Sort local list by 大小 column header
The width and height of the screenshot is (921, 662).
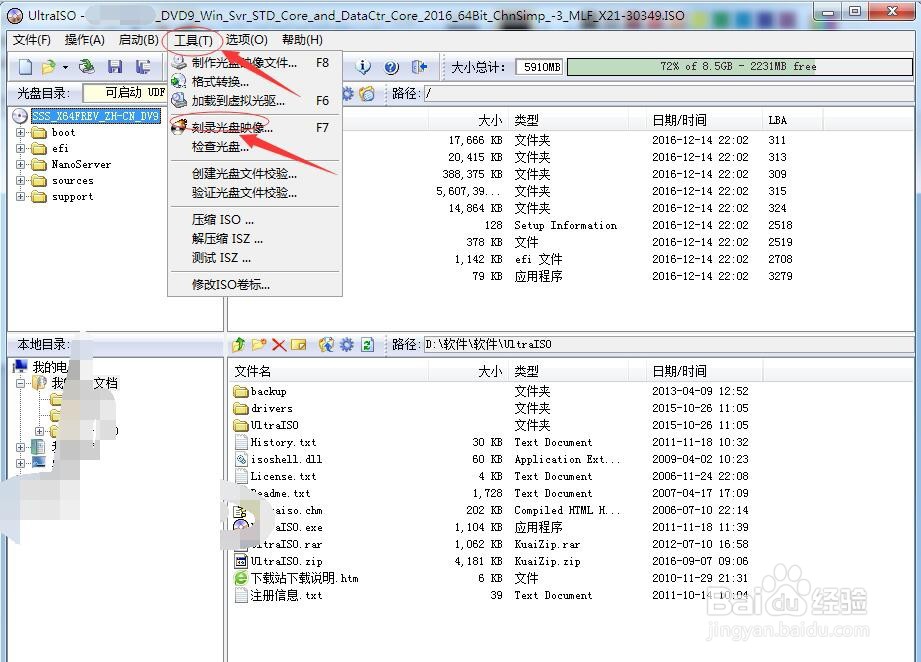click(469, 371)
